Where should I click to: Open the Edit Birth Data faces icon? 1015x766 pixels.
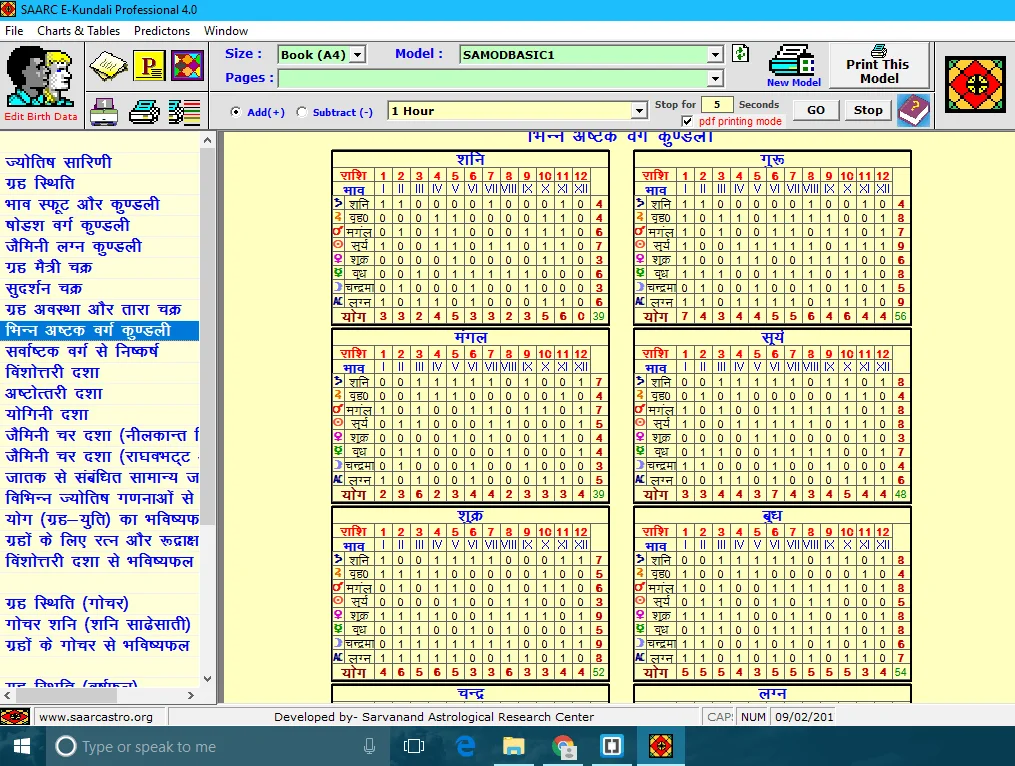[40, 78]
